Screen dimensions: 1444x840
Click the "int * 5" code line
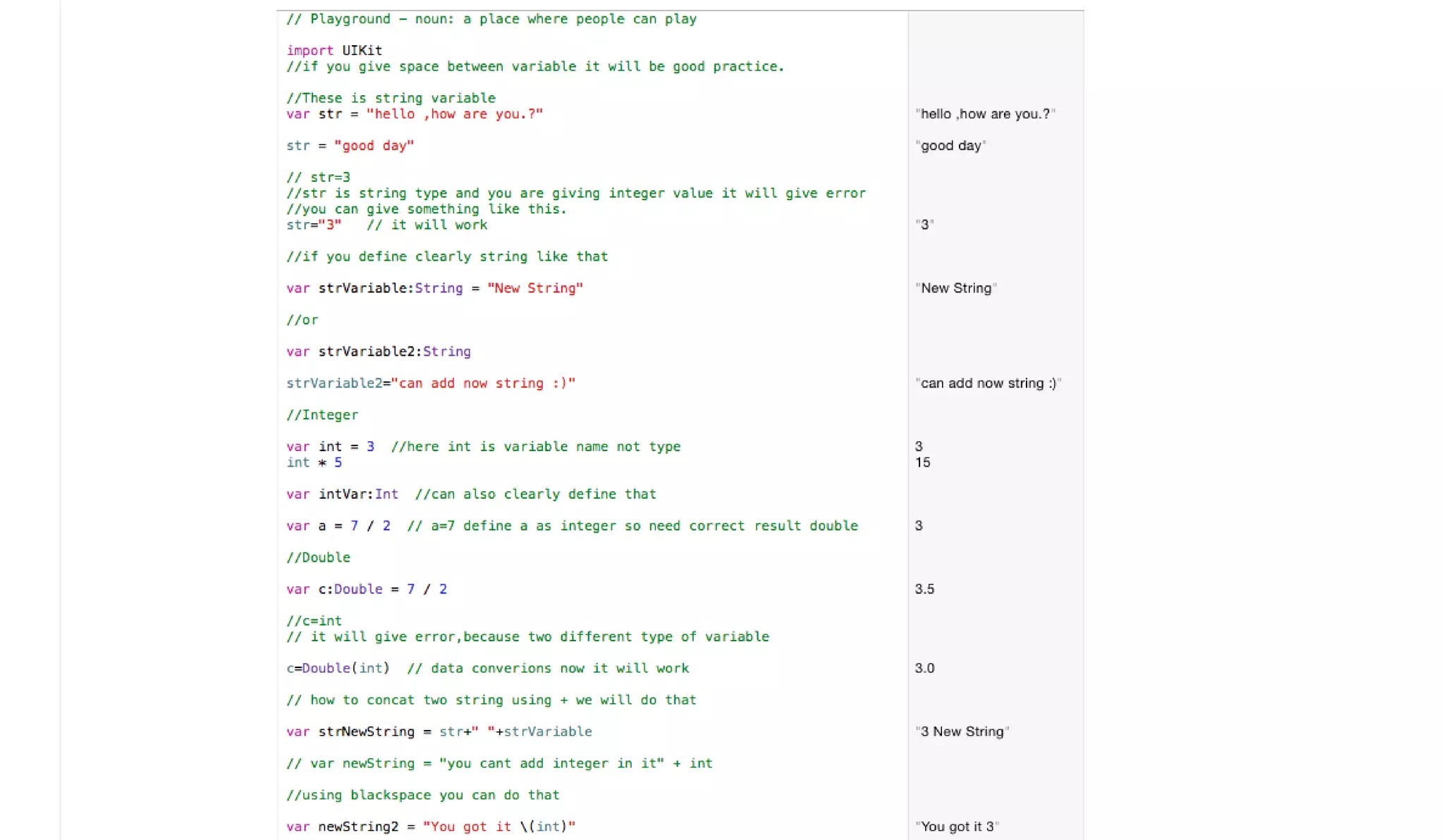pyautogui.click(x=314, y=463)
